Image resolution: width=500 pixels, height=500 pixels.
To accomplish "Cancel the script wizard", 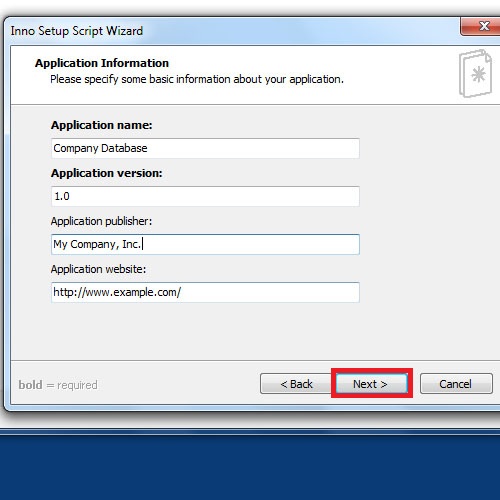I will (456, 384).
